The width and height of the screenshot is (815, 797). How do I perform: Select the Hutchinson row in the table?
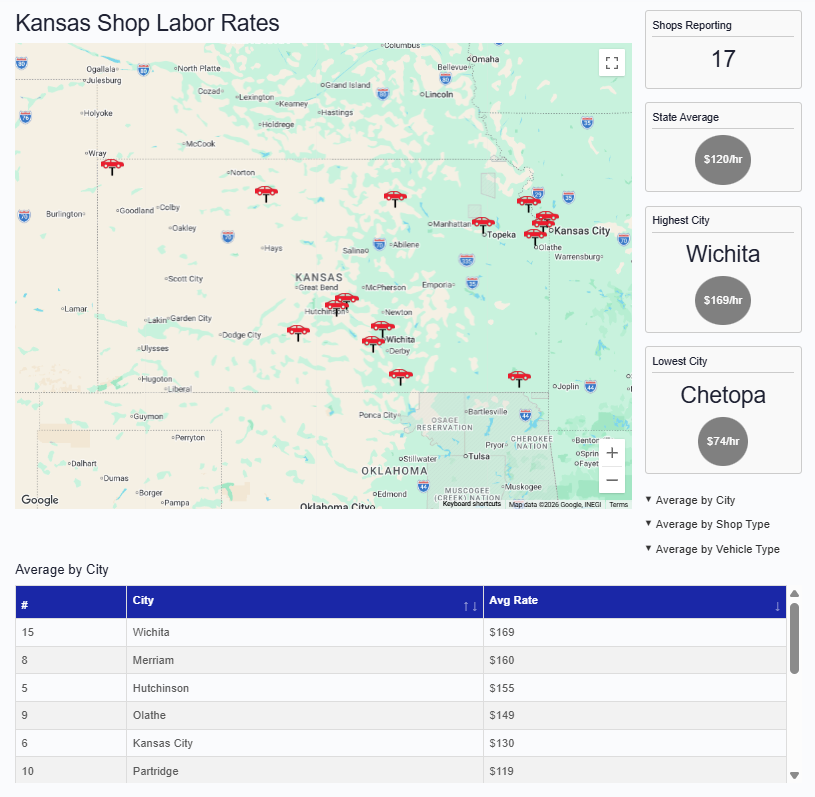point(401,688)
